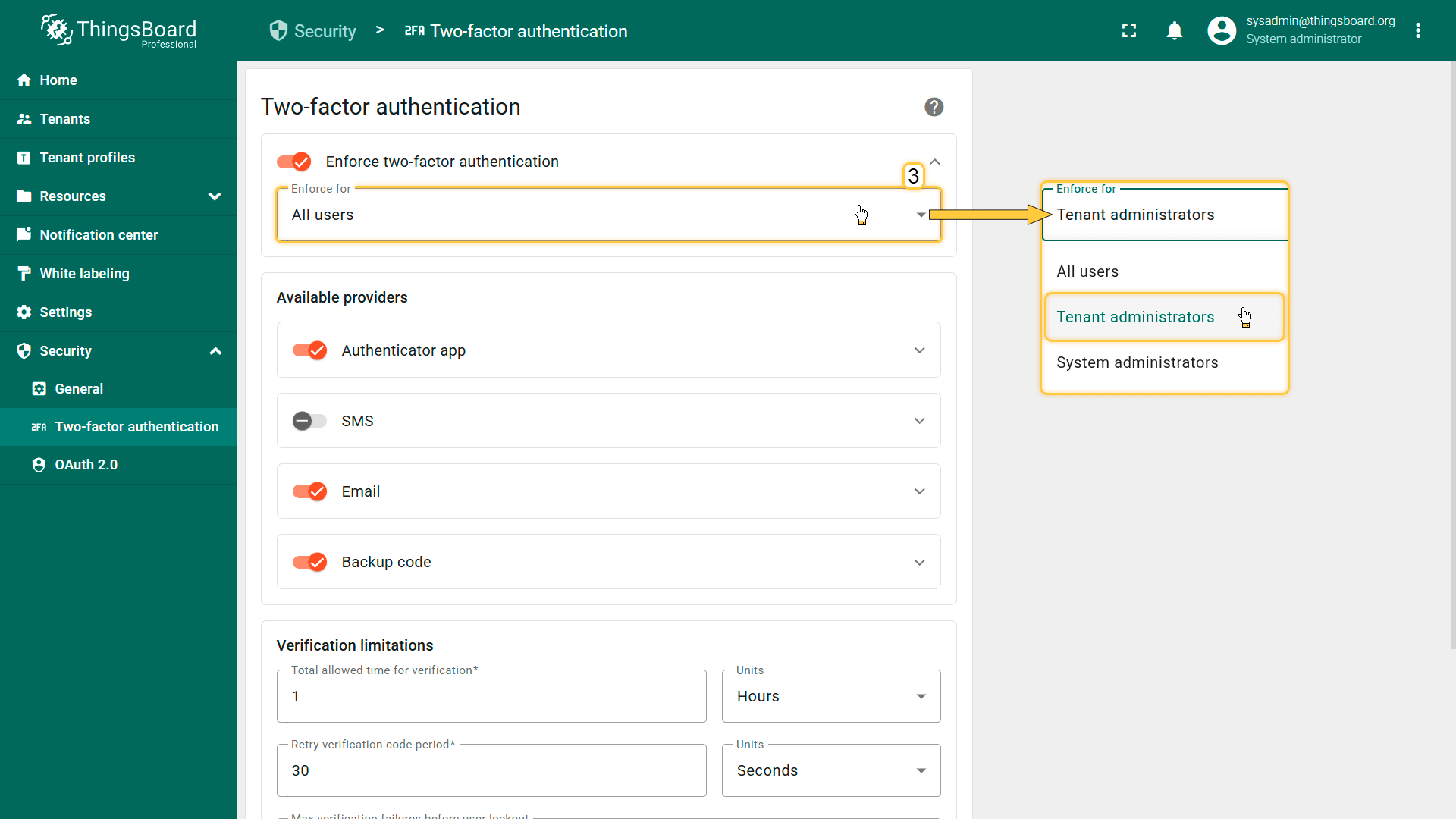Enable the SMS provider toggle
The height and width of the screenshot is (819, 1456).
pyautogui.click(x=309, y=421)
